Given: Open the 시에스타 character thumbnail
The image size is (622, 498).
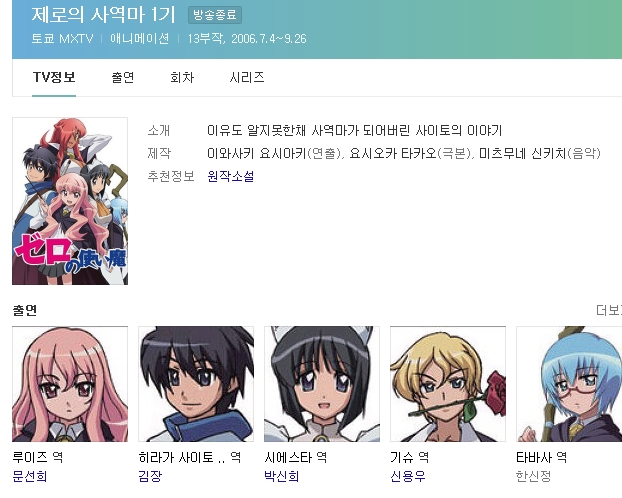Looking at the screenshot, I should tap(322, 384).
